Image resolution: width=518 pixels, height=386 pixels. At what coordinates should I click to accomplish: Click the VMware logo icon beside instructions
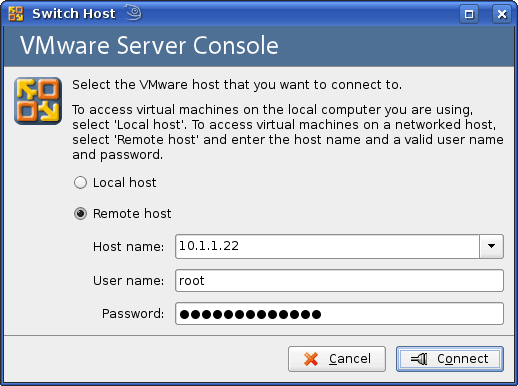click(38, 101)
